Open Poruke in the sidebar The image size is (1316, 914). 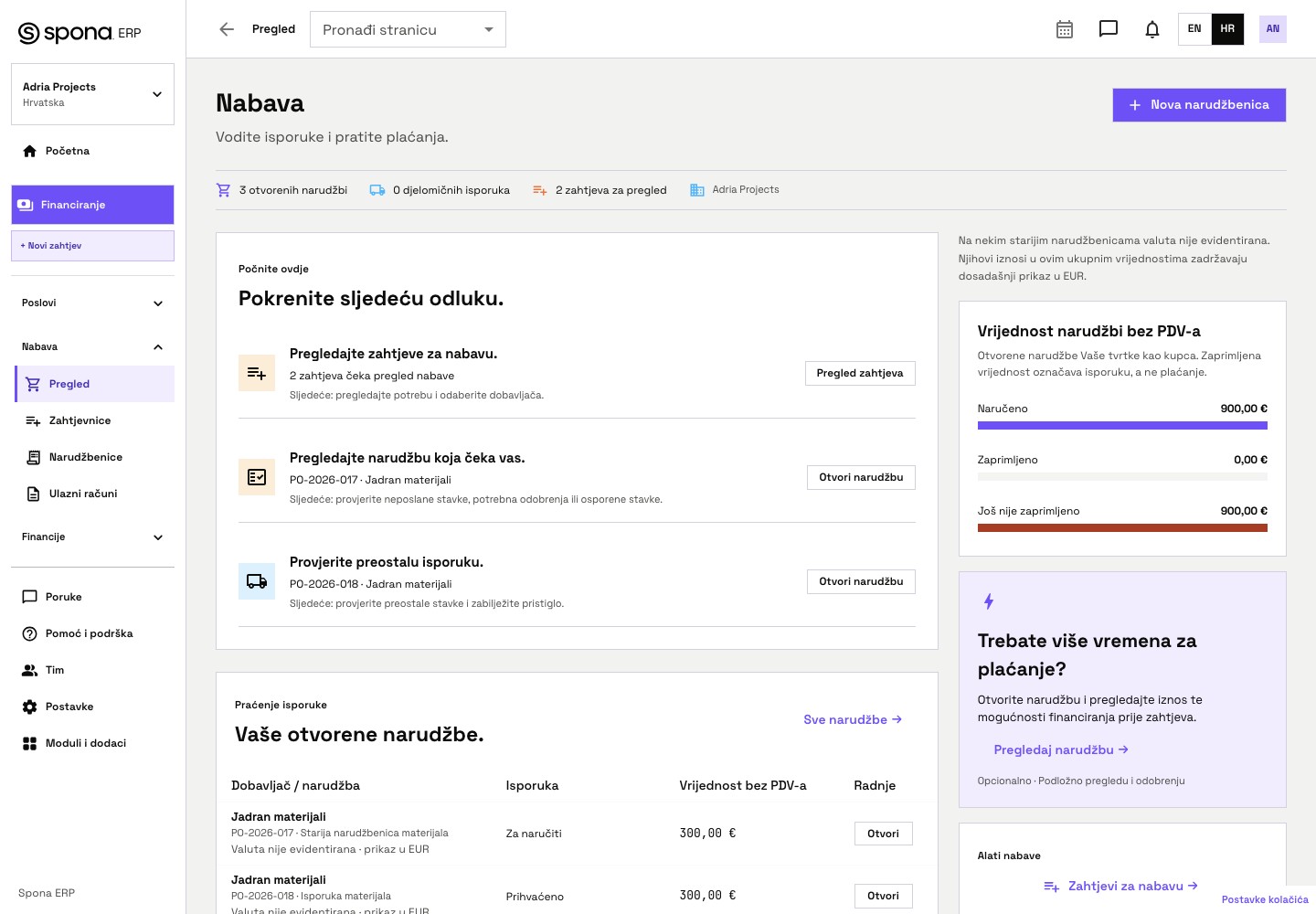click(x=92, y=597)
